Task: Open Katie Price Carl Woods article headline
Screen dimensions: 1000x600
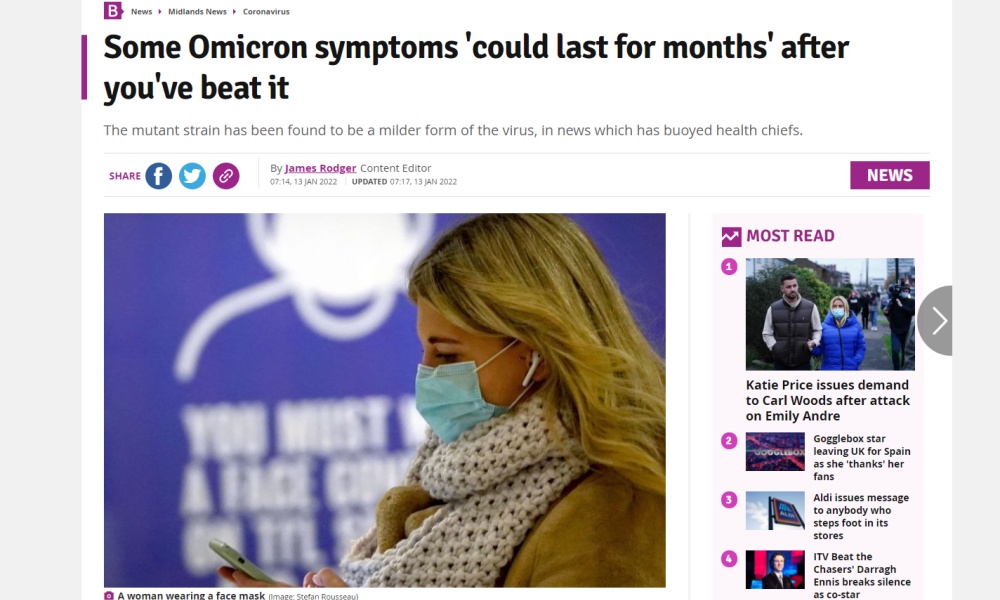Action: click(828, 400)
